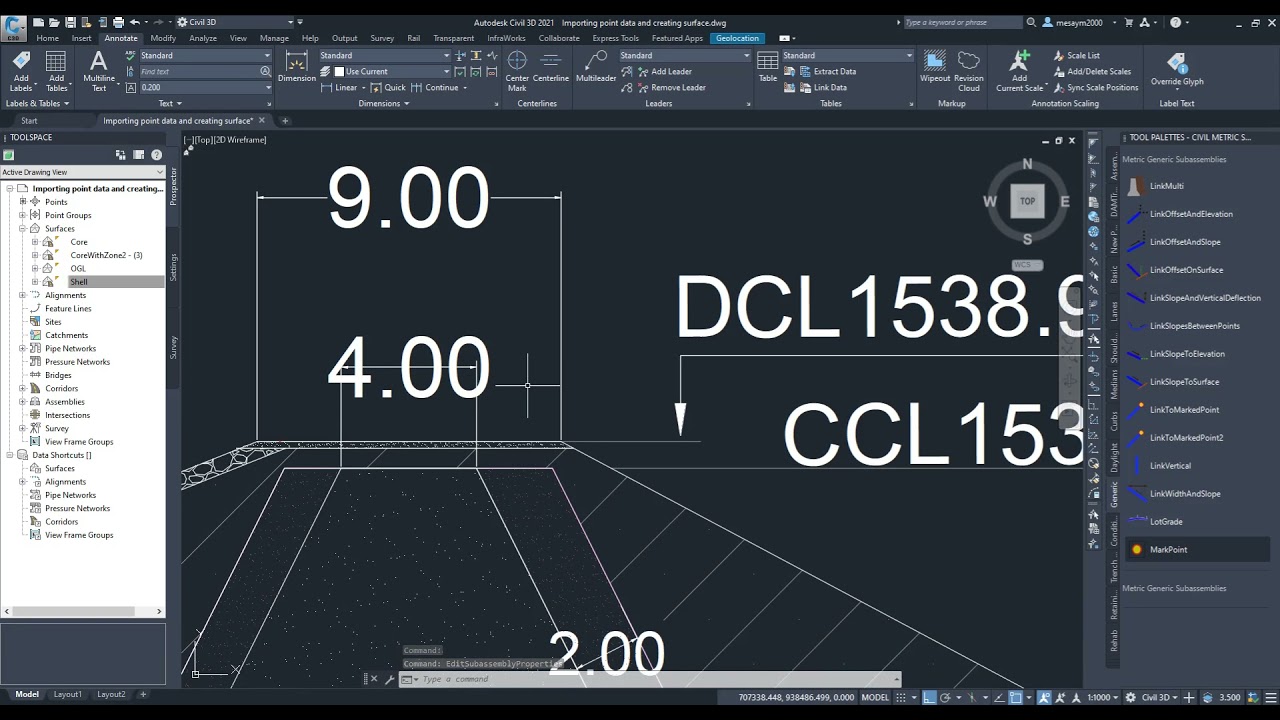Click the command line input field
Screen dimensions: 1280x720
tap(655, 679)
